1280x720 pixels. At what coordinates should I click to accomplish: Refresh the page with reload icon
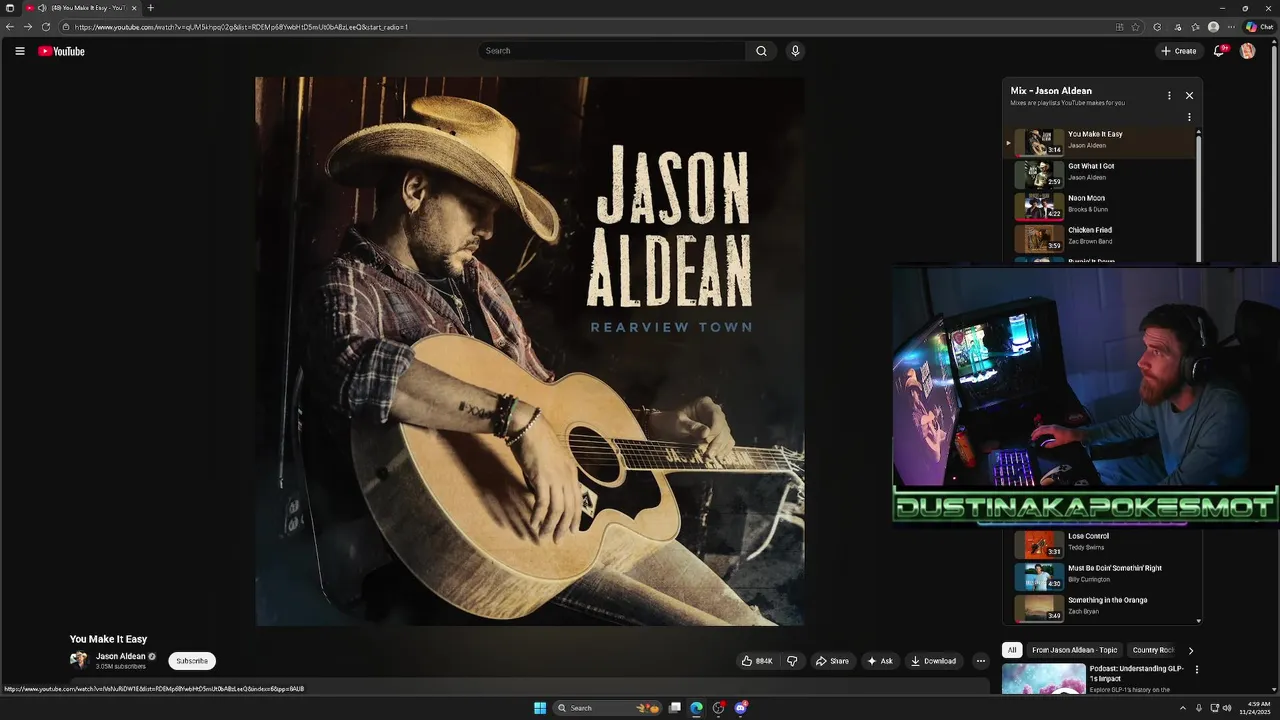coord(46,27)
